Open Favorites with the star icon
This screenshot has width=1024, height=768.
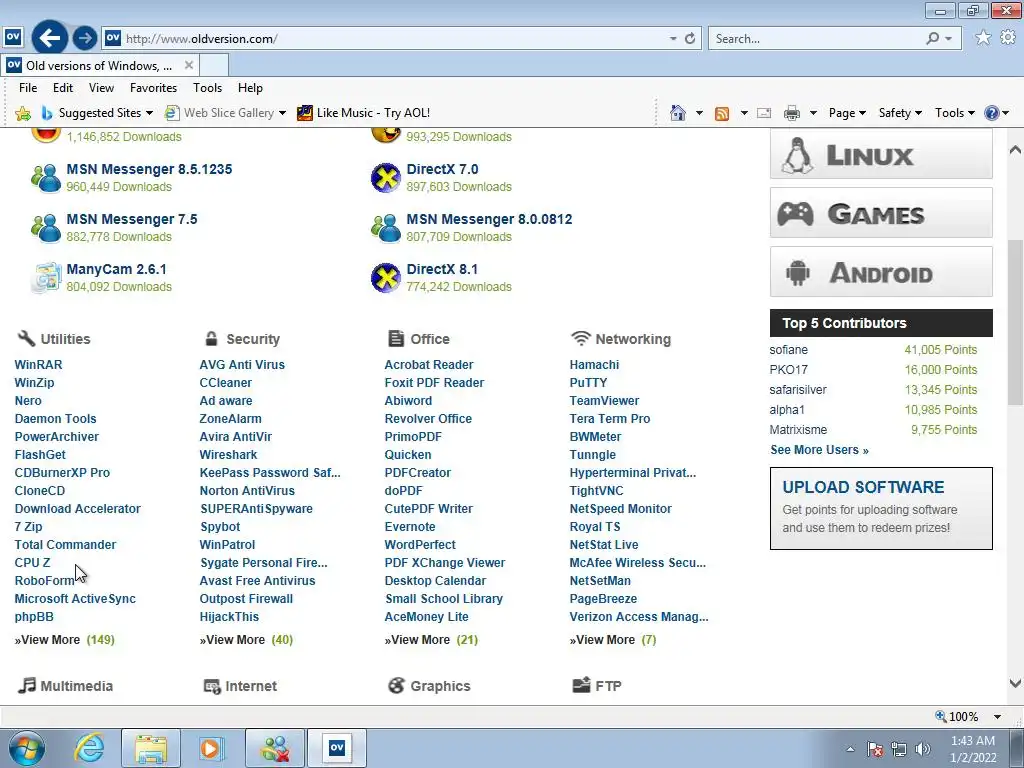pyautogui.click(x=983, y=38)
